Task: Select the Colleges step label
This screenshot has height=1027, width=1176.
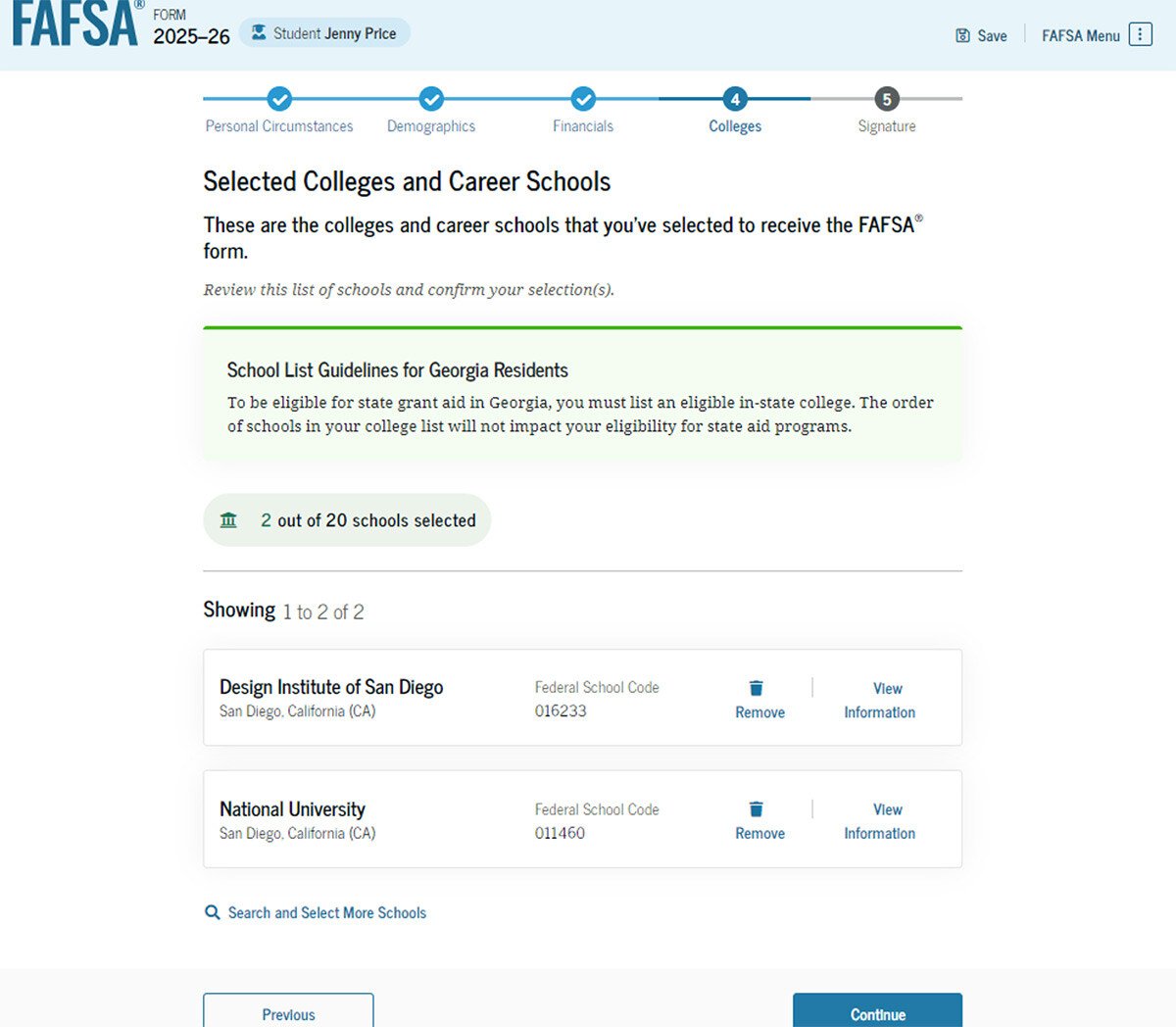Action: pyautogui.click(x=735, y=126)
